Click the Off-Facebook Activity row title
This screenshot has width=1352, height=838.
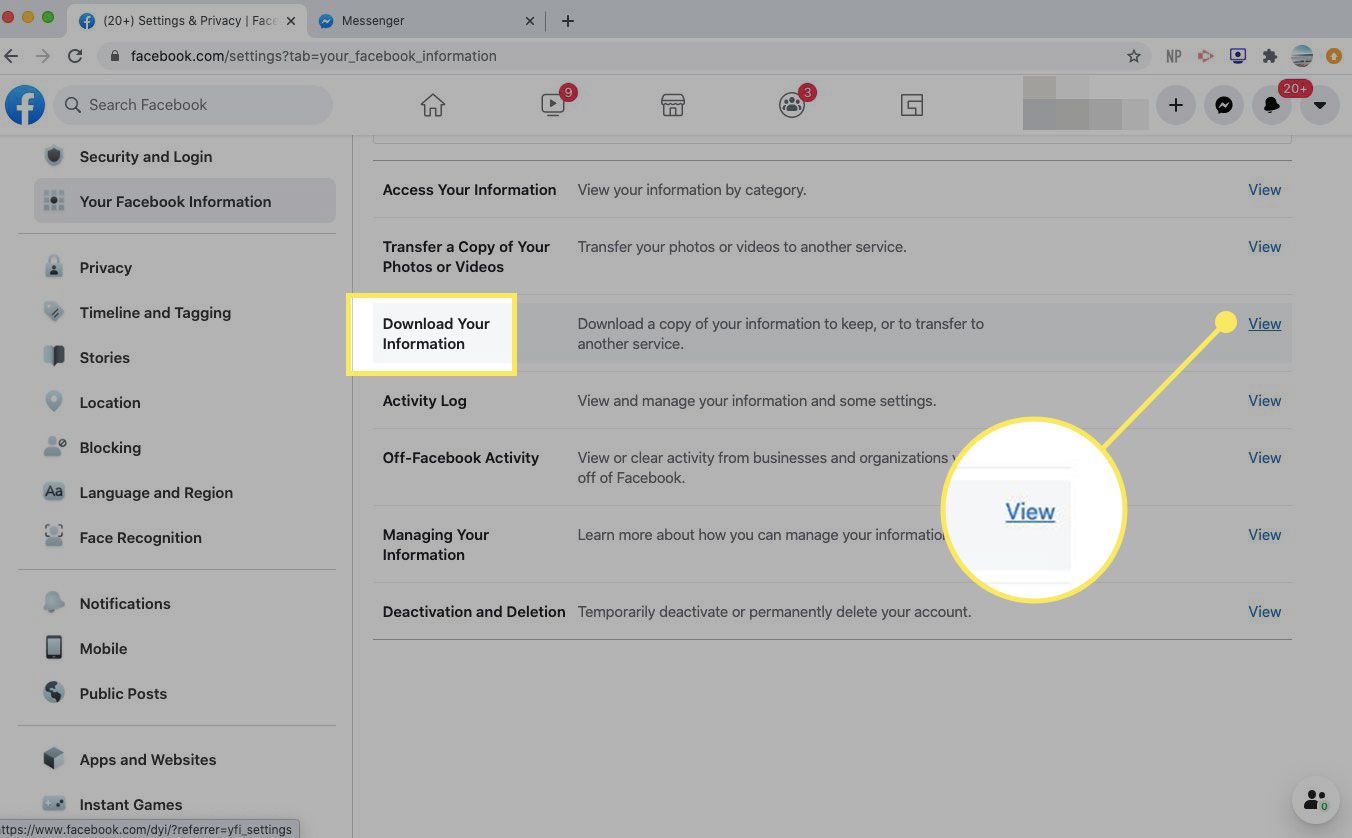(461, 458)
